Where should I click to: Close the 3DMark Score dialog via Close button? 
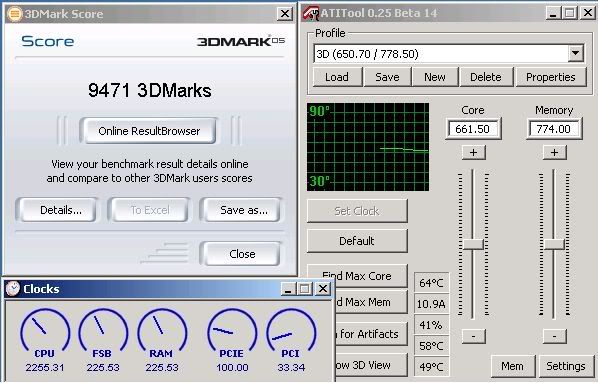[x=242, y=254]
